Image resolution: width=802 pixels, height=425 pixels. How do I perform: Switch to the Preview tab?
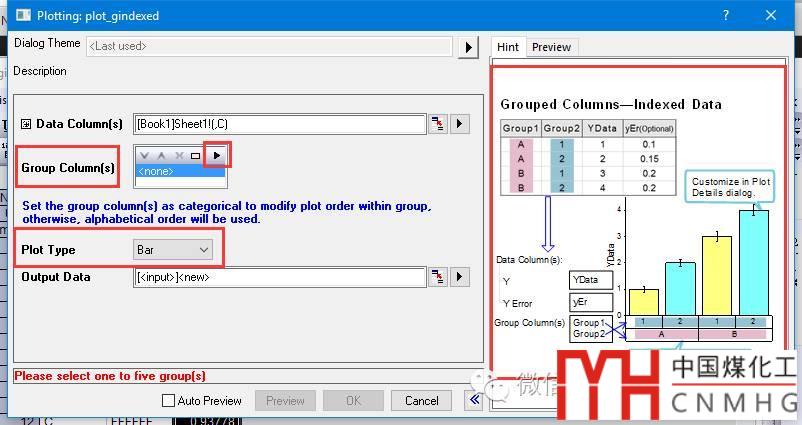click(551, 47)
